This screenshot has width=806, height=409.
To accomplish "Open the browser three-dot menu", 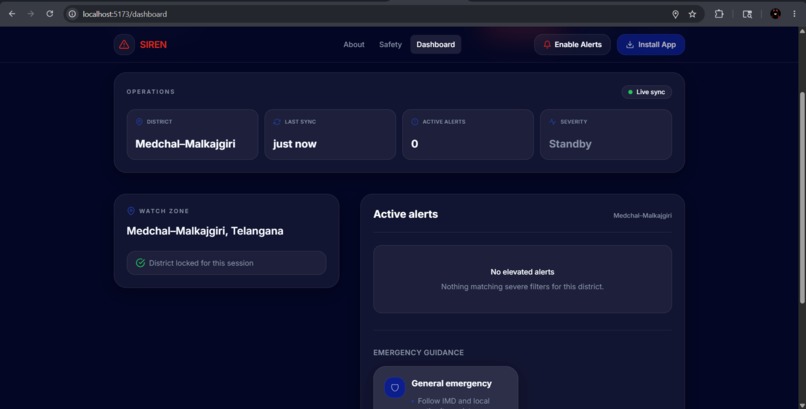I will [x=794, y=14].
